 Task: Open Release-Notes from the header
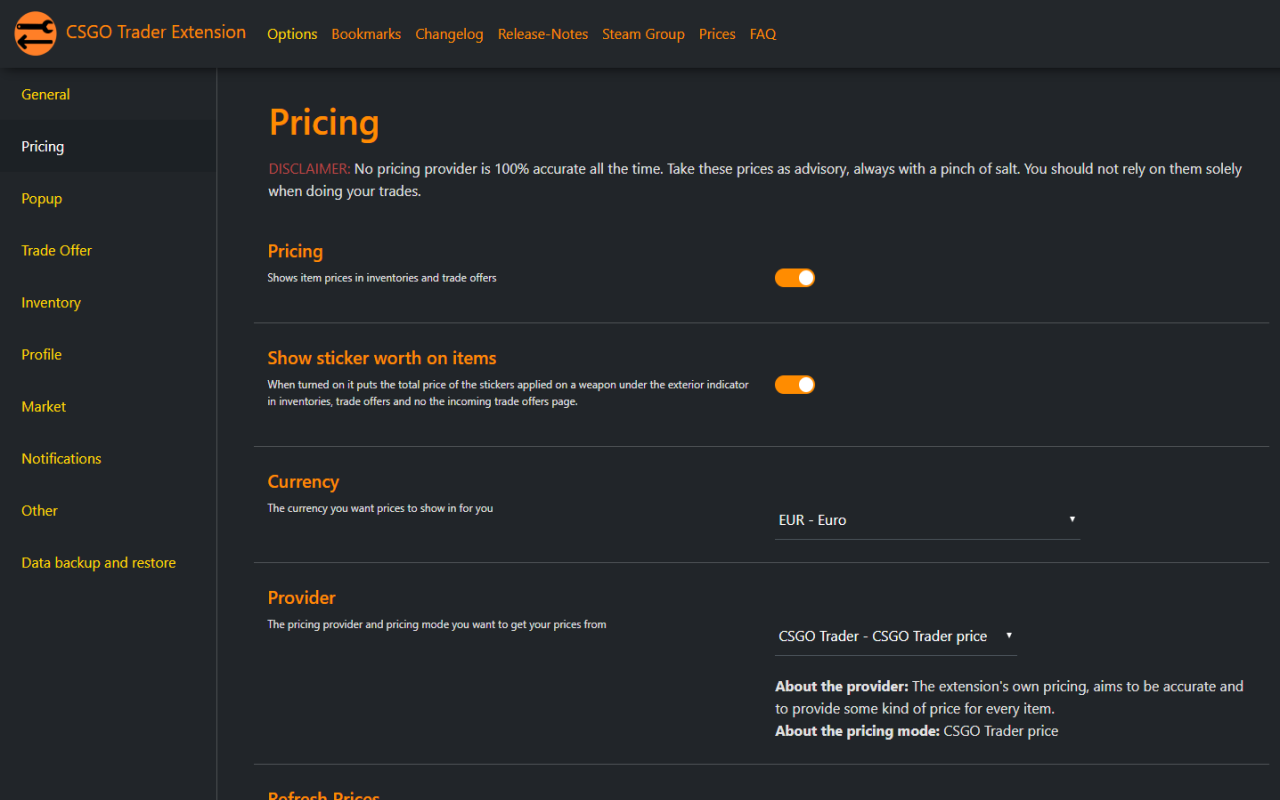[x=543, y=34]
